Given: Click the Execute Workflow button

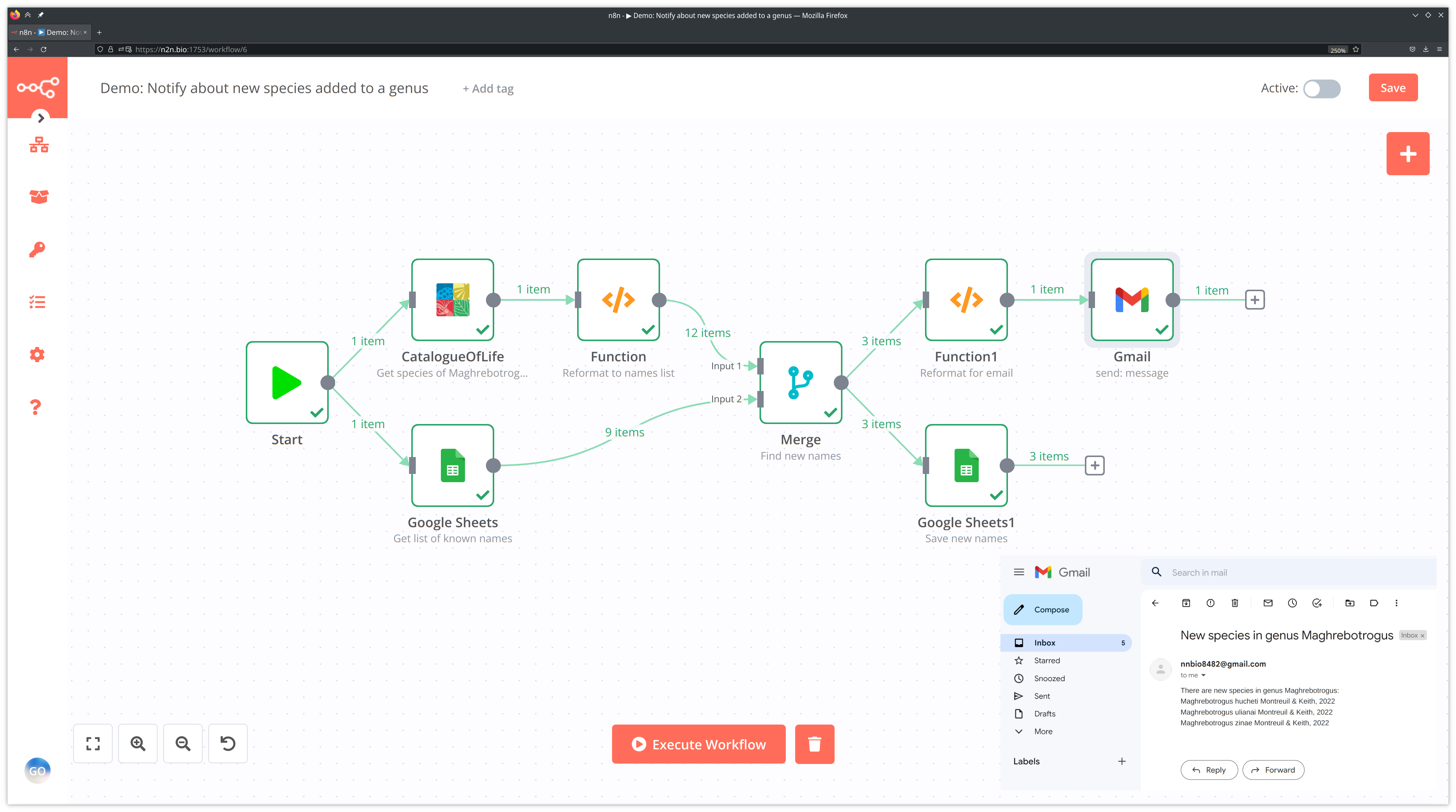Looking at the screenshot, I should [x=699, y=744].
